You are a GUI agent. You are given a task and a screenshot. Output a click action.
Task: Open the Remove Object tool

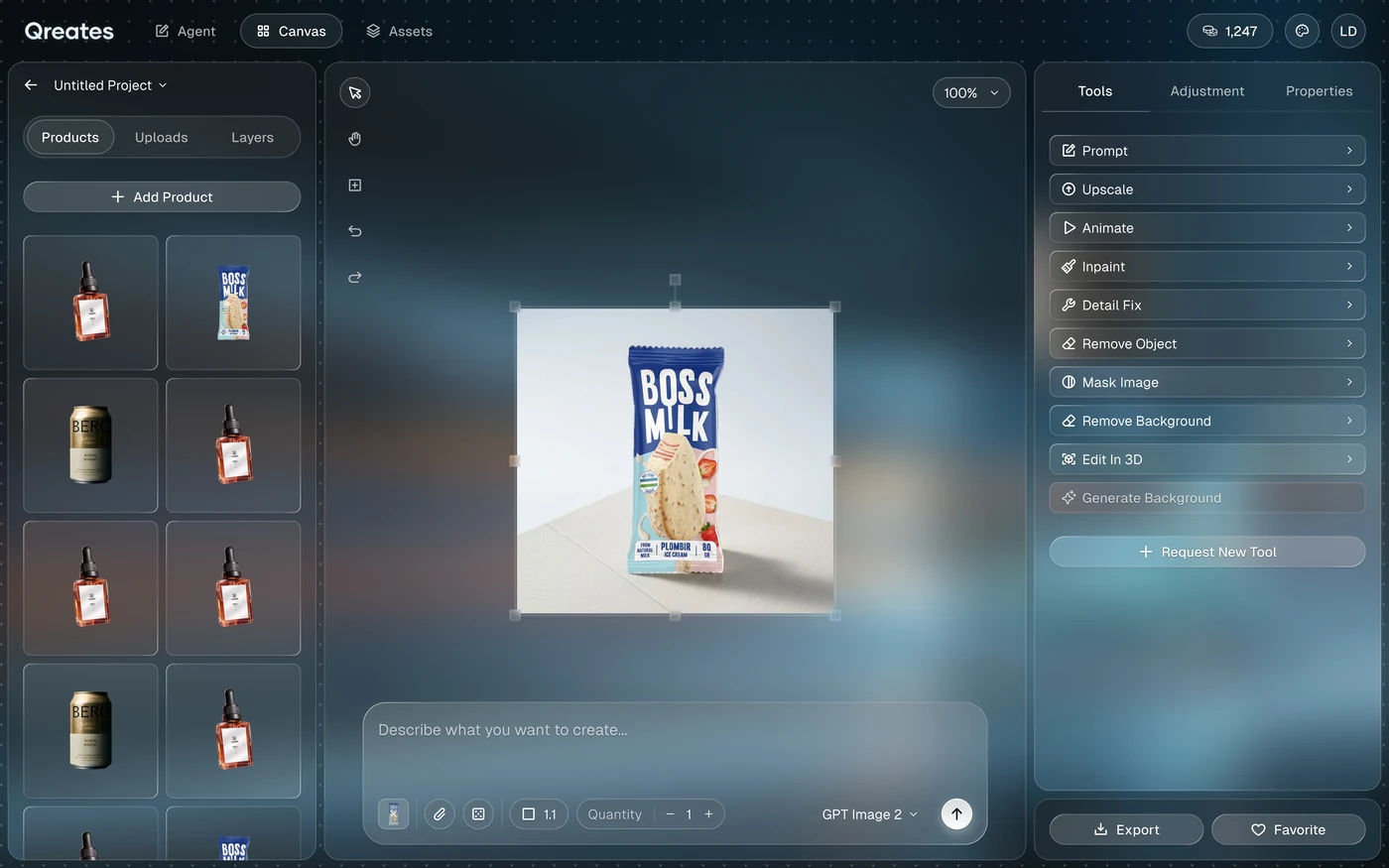[x=1207, y=344]
